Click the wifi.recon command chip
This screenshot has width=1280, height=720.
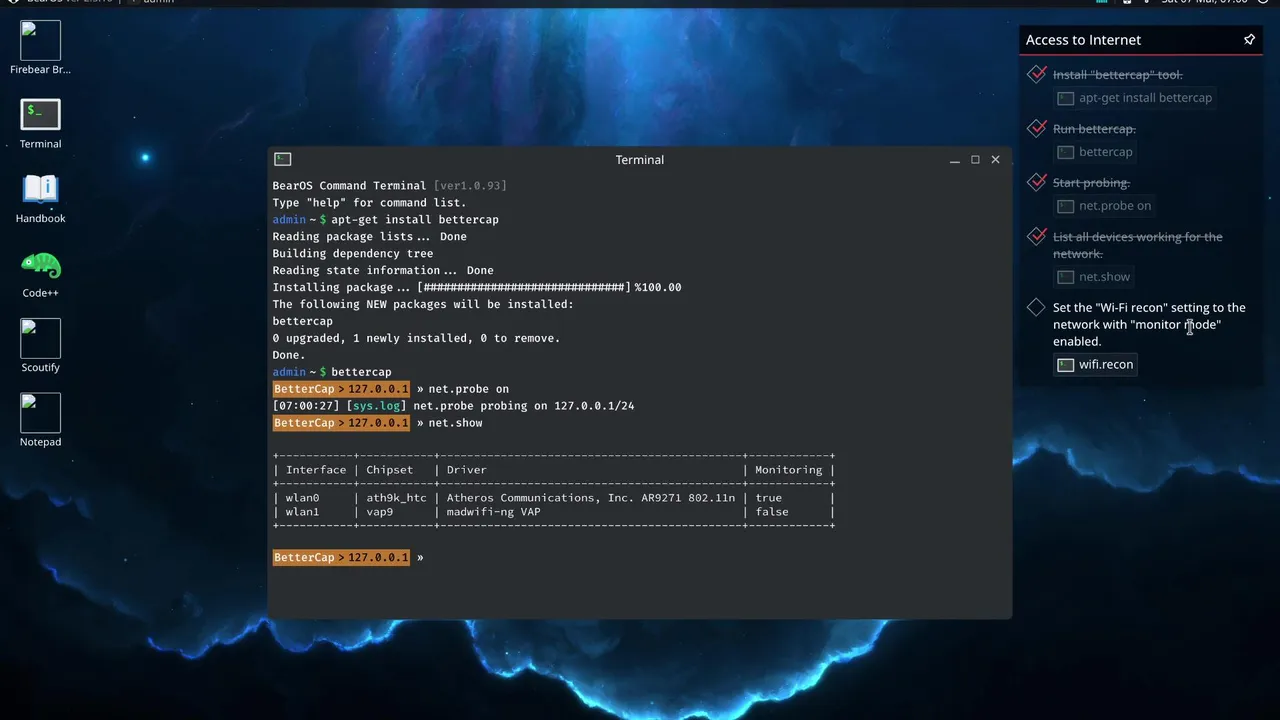click(1096, 364)
